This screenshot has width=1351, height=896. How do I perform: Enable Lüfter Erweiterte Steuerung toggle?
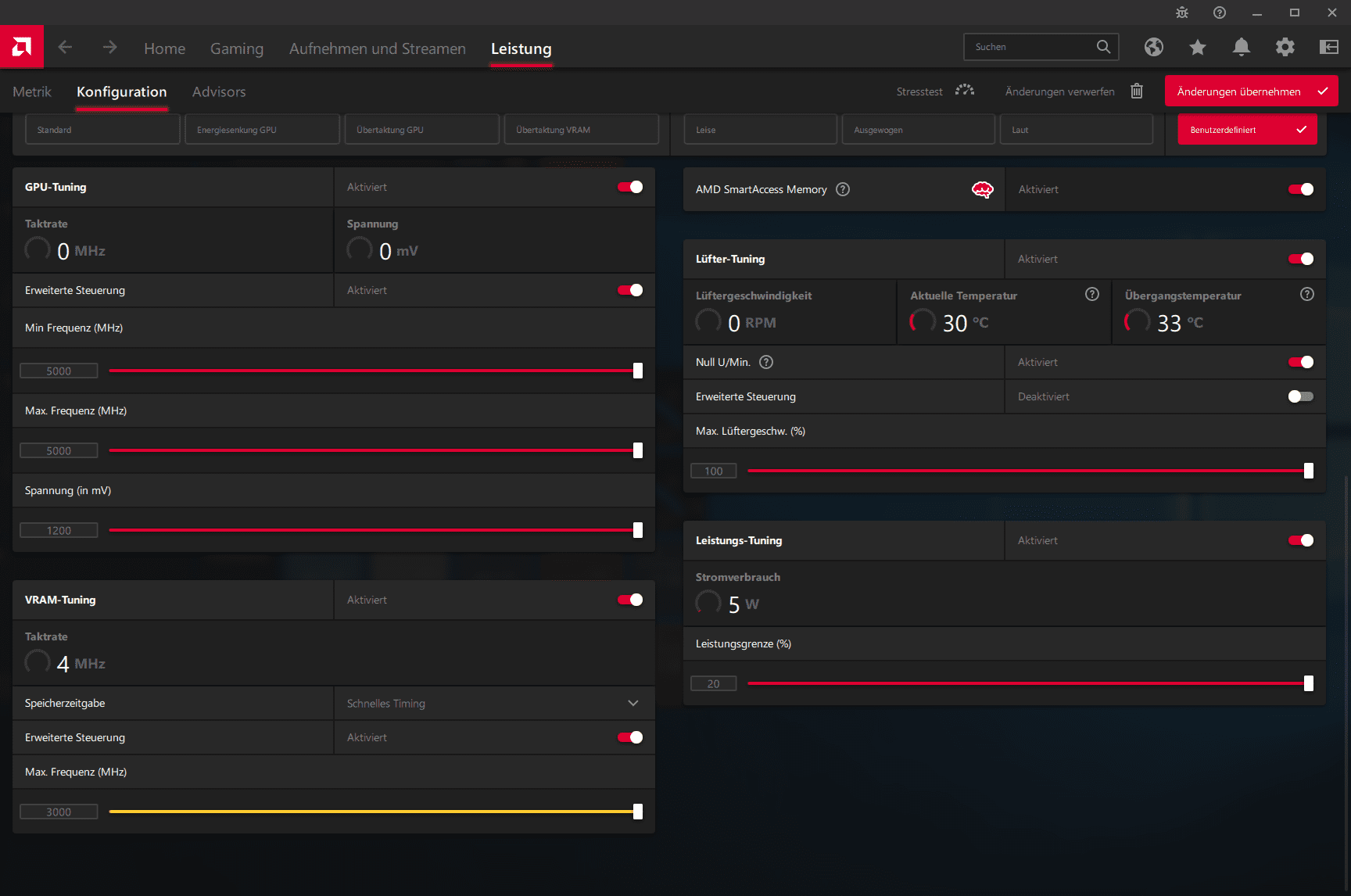click(1300, 396)
